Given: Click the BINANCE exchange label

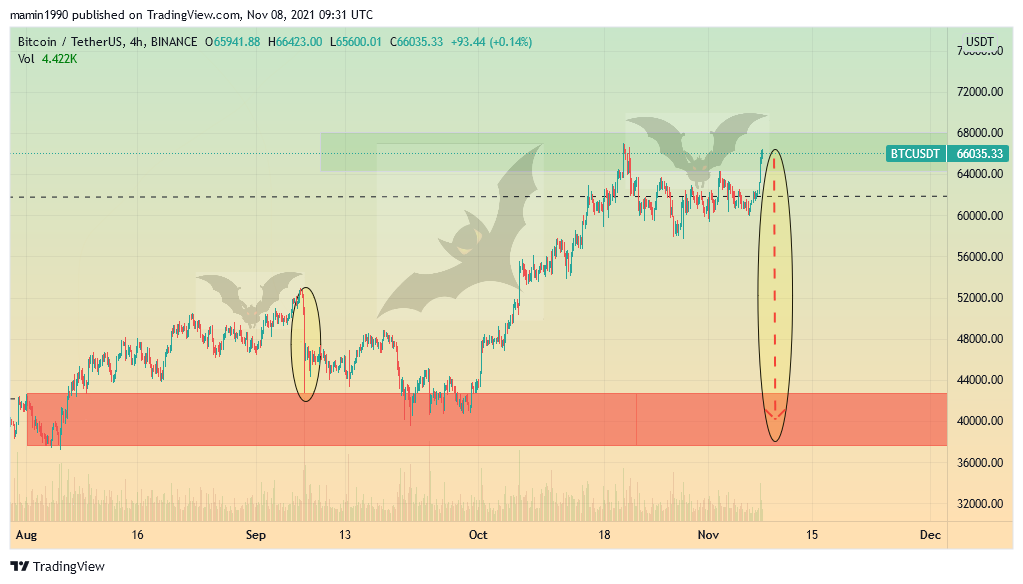Looking at the screenshot, I should (174, 42).
